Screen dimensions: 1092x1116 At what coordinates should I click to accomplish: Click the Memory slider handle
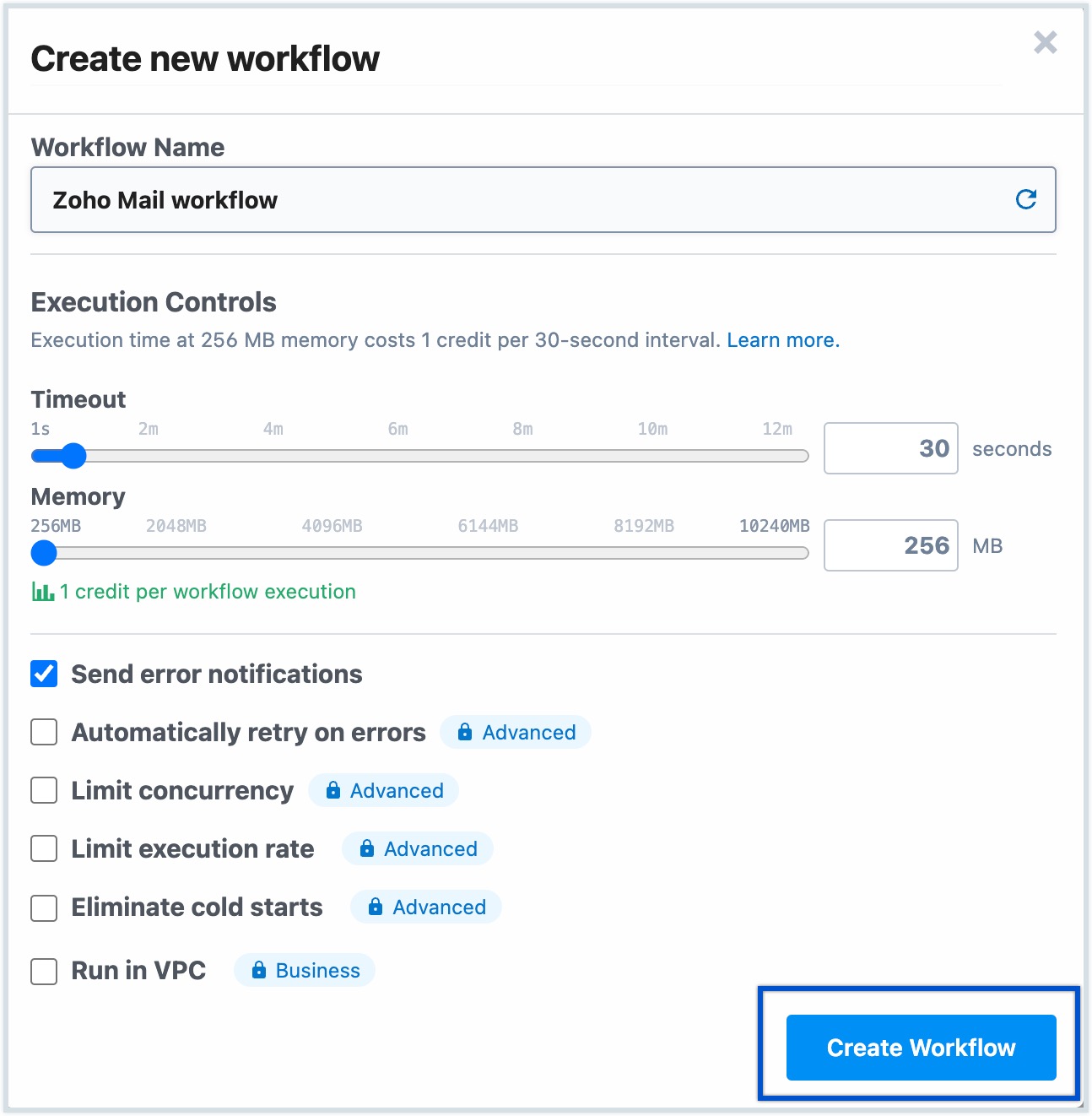44,553
